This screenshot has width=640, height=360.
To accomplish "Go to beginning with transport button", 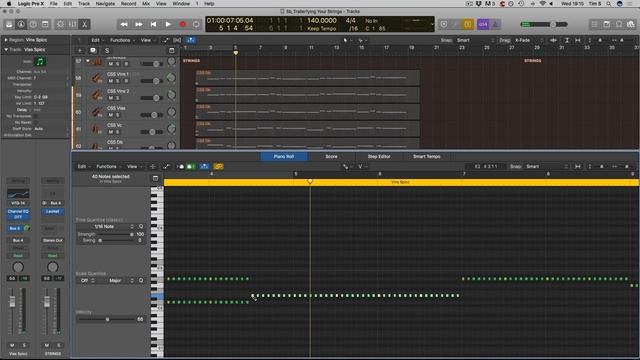I will 153,24.
